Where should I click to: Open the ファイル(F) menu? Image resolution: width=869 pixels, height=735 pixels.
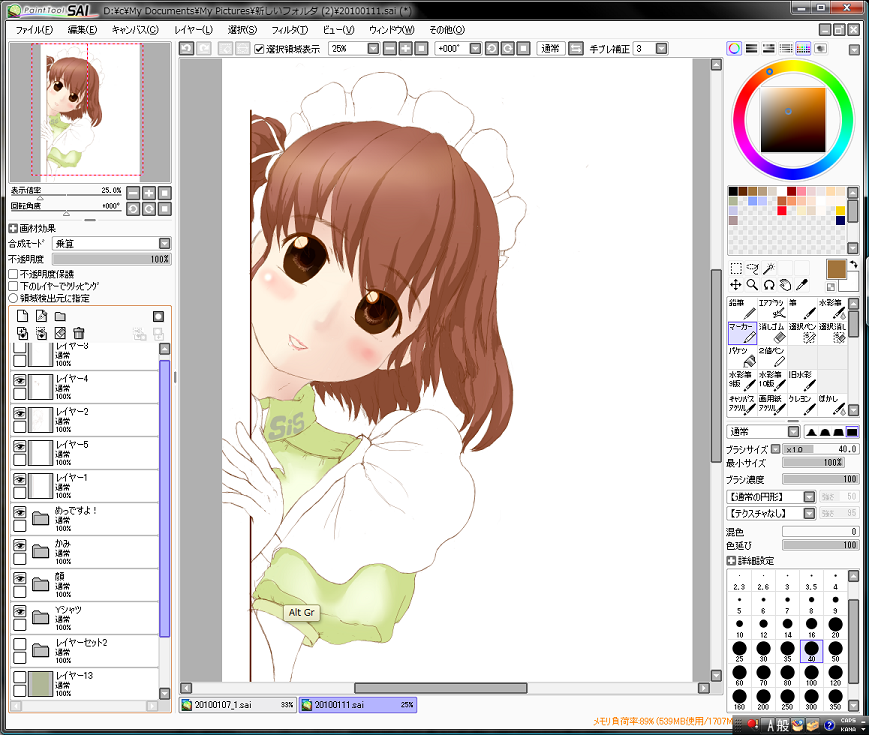[34, 30]
